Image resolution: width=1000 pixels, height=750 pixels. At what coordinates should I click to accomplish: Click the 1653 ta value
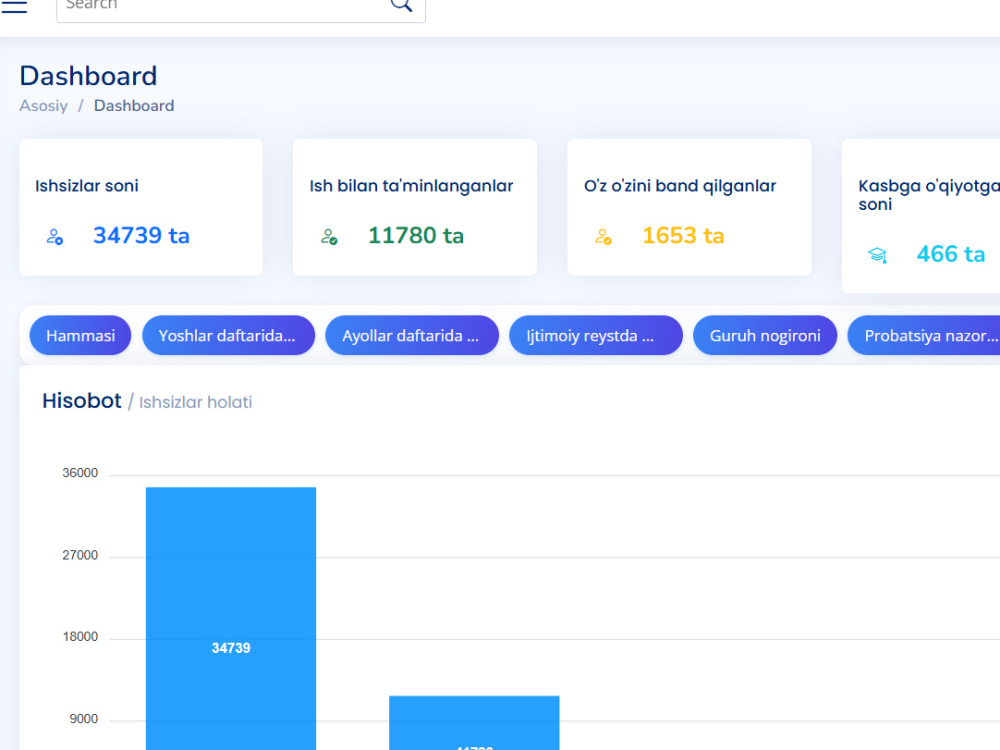[x=683, y=235]
